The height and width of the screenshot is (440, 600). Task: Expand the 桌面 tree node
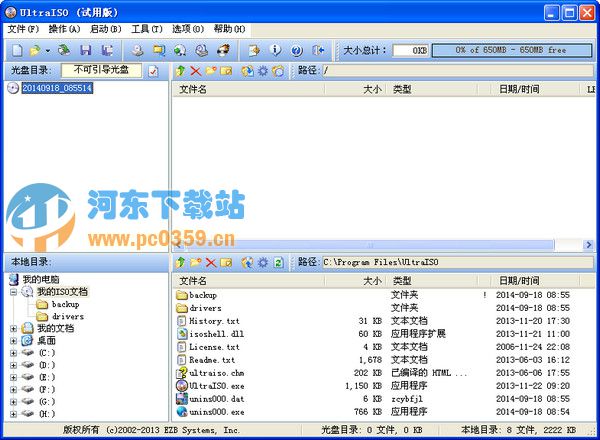coord(13,341)
